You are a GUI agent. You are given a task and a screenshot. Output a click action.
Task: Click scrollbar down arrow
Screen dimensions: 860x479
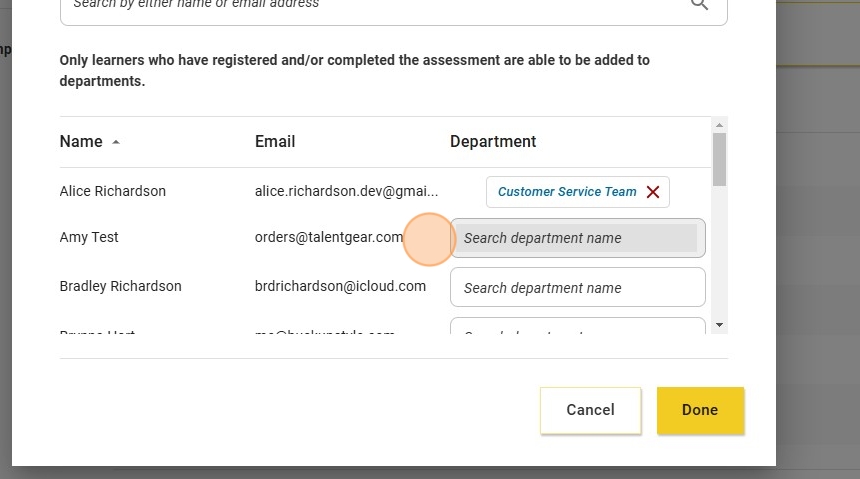[719, 325]
